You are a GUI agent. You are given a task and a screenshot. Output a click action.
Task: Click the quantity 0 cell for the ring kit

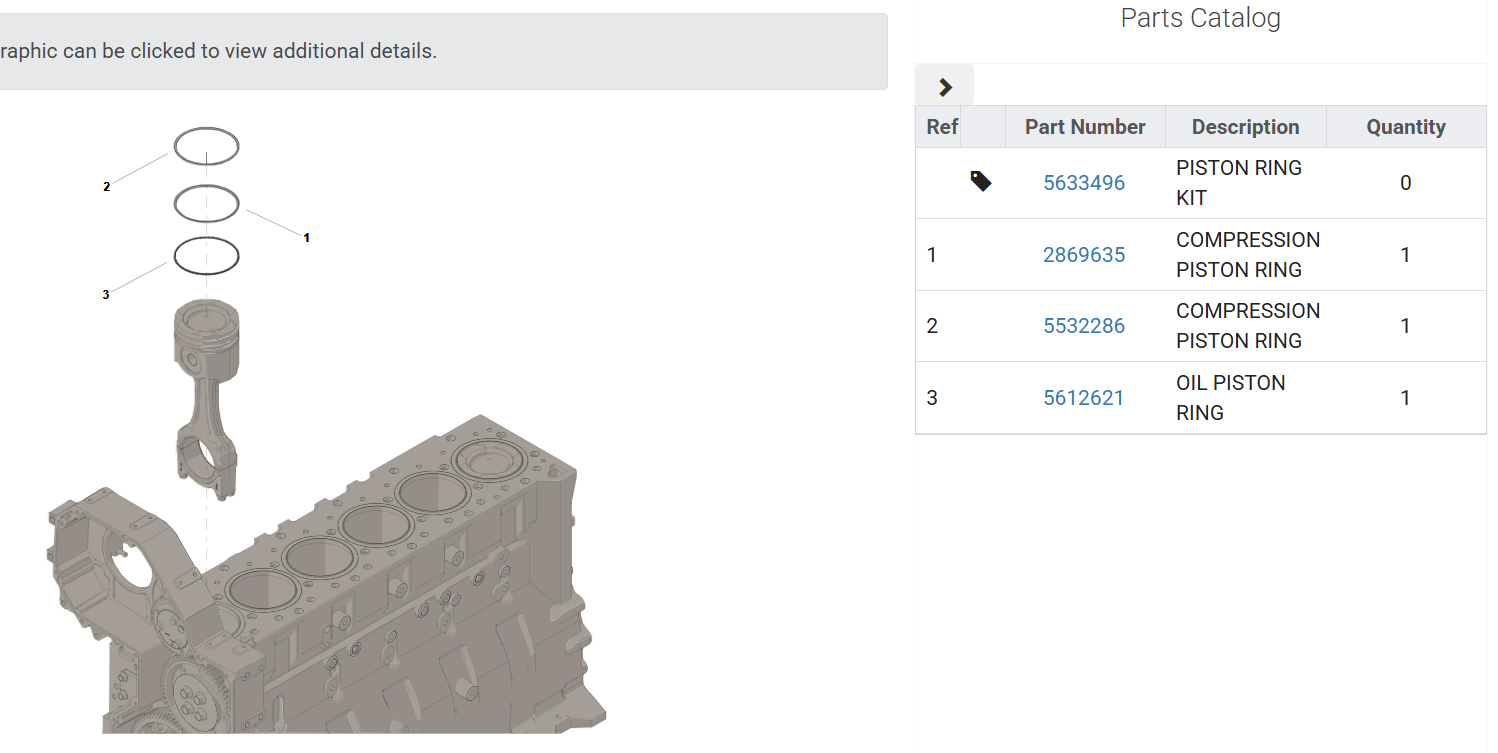click(x=1406, y=183)
